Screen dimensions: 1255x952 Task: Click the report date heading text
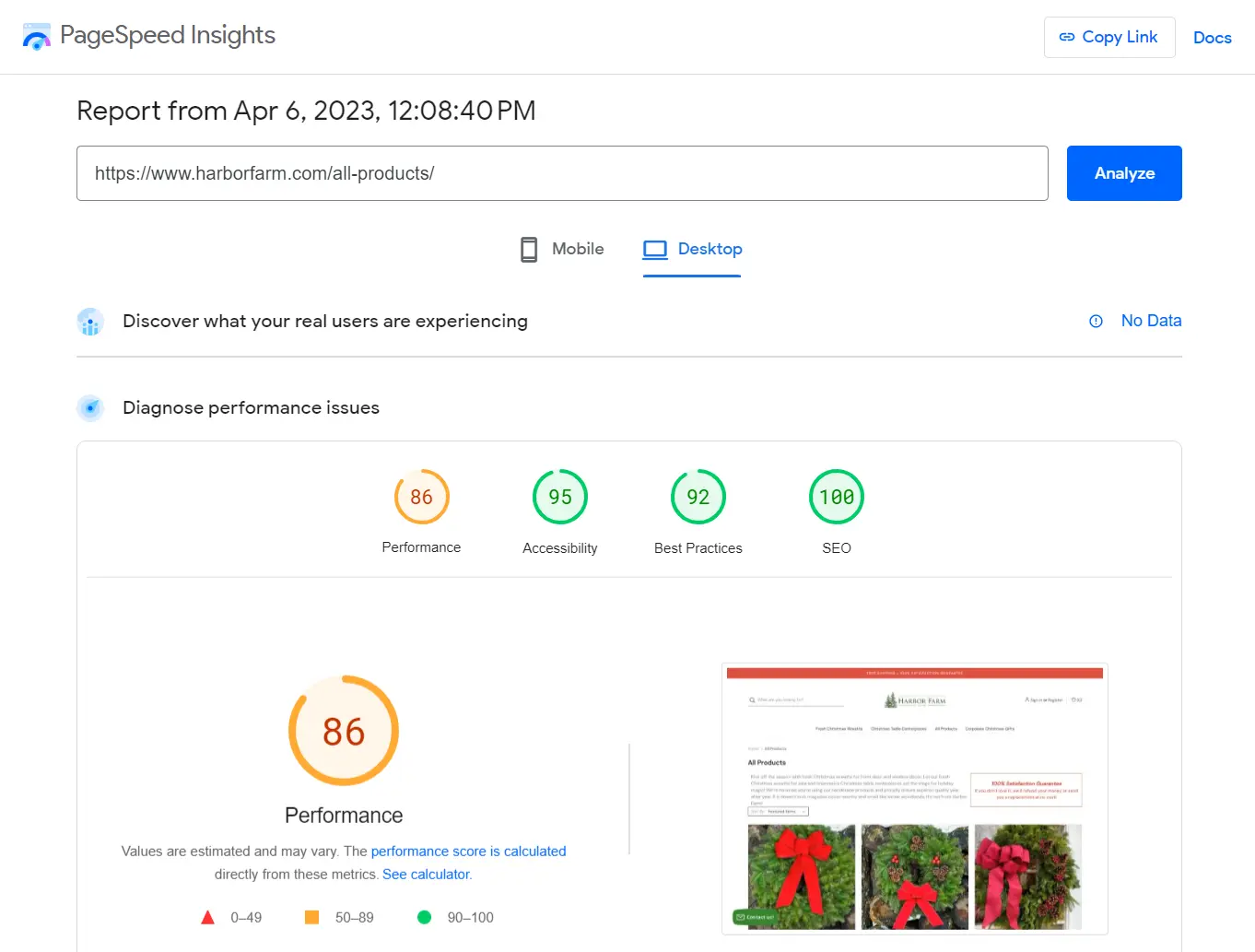click(x=306, y=111)
